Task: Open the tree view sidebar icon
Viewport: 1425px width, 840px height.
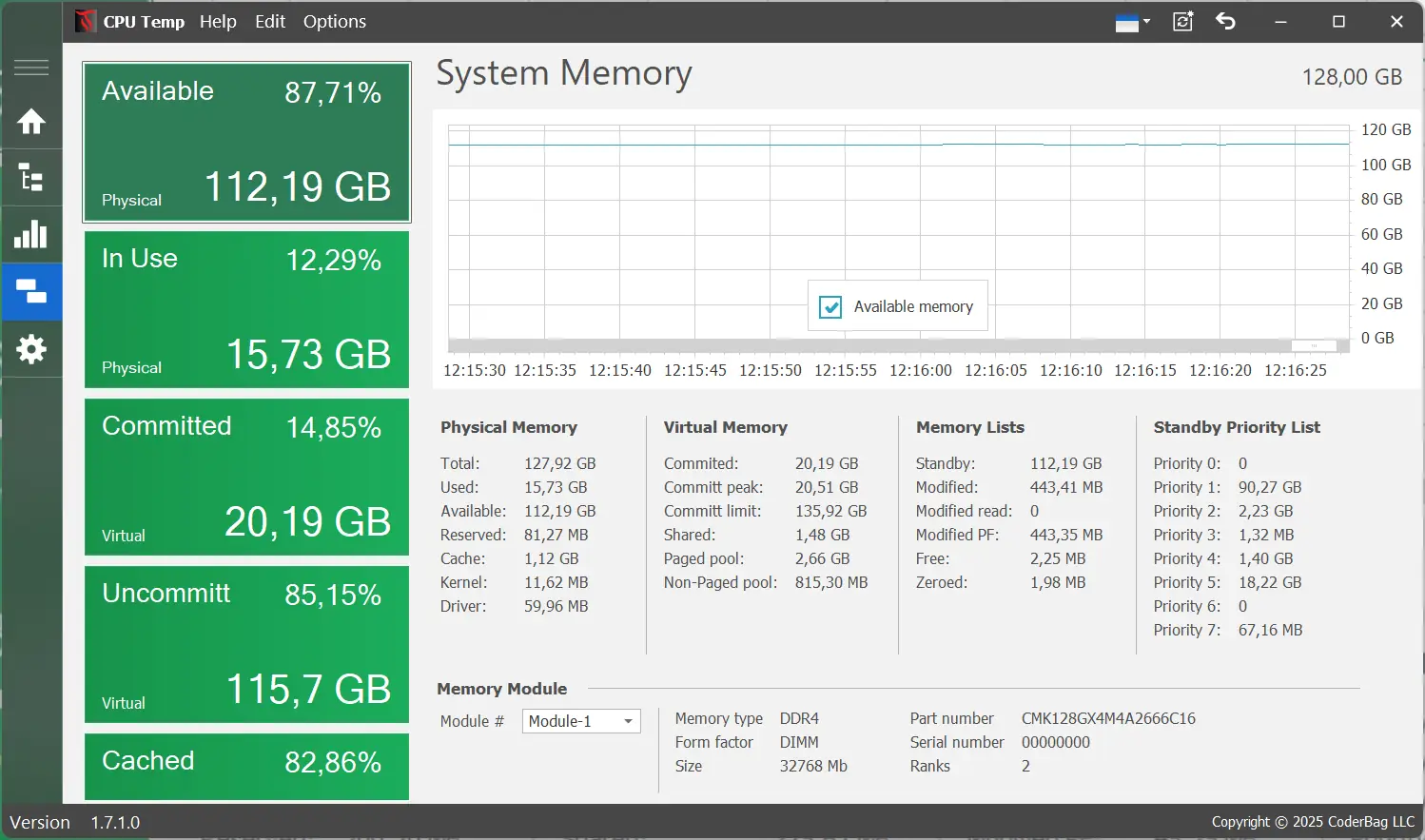Action: pyautogui.click(x=31, y=178)
